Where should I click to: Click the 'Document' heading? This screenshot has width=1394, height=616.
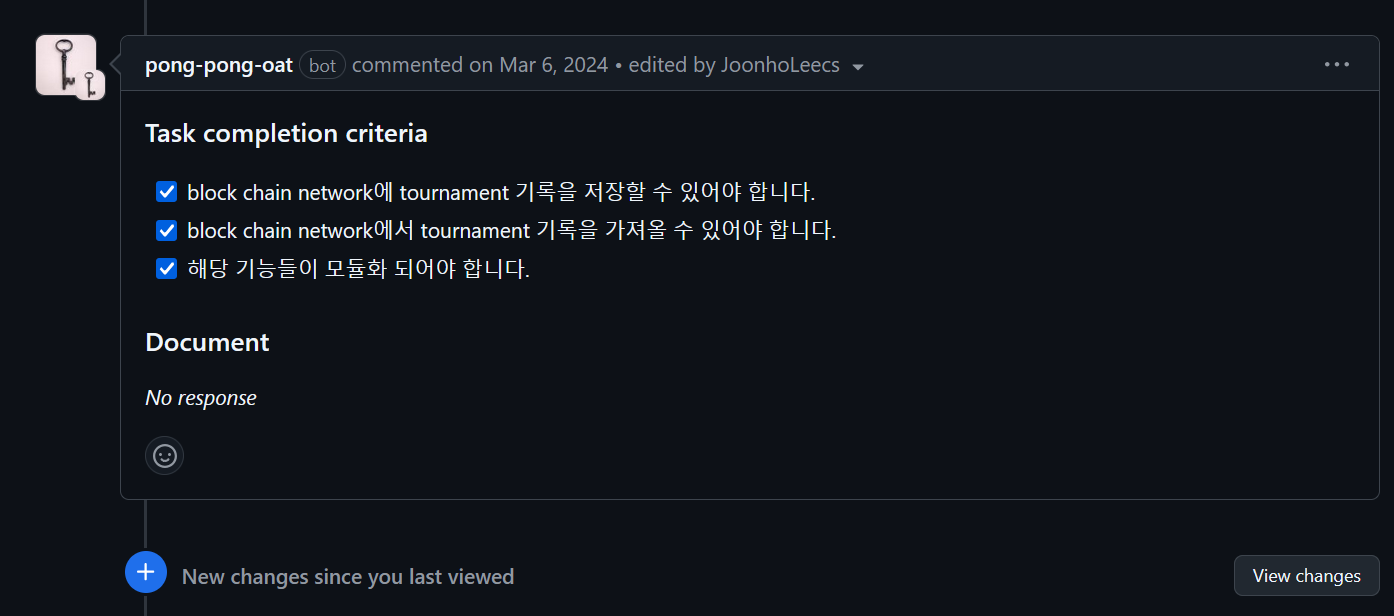click(x=207, y=342)
